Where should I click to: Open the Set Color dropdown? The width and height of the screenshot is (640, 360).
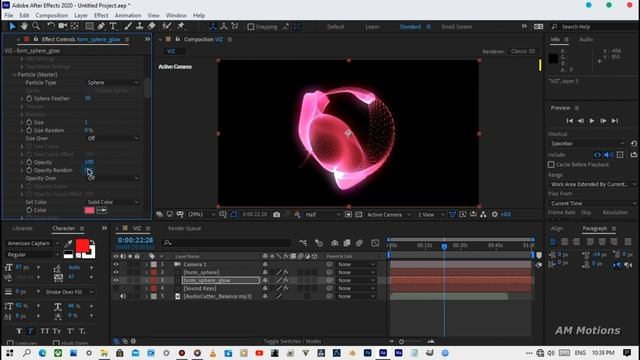click(113, 202)
